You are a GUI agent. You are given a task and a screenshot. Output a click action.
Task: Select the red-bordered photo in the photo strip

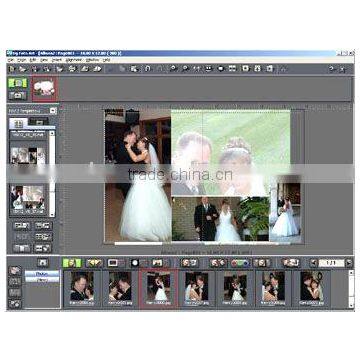(158, 289)
